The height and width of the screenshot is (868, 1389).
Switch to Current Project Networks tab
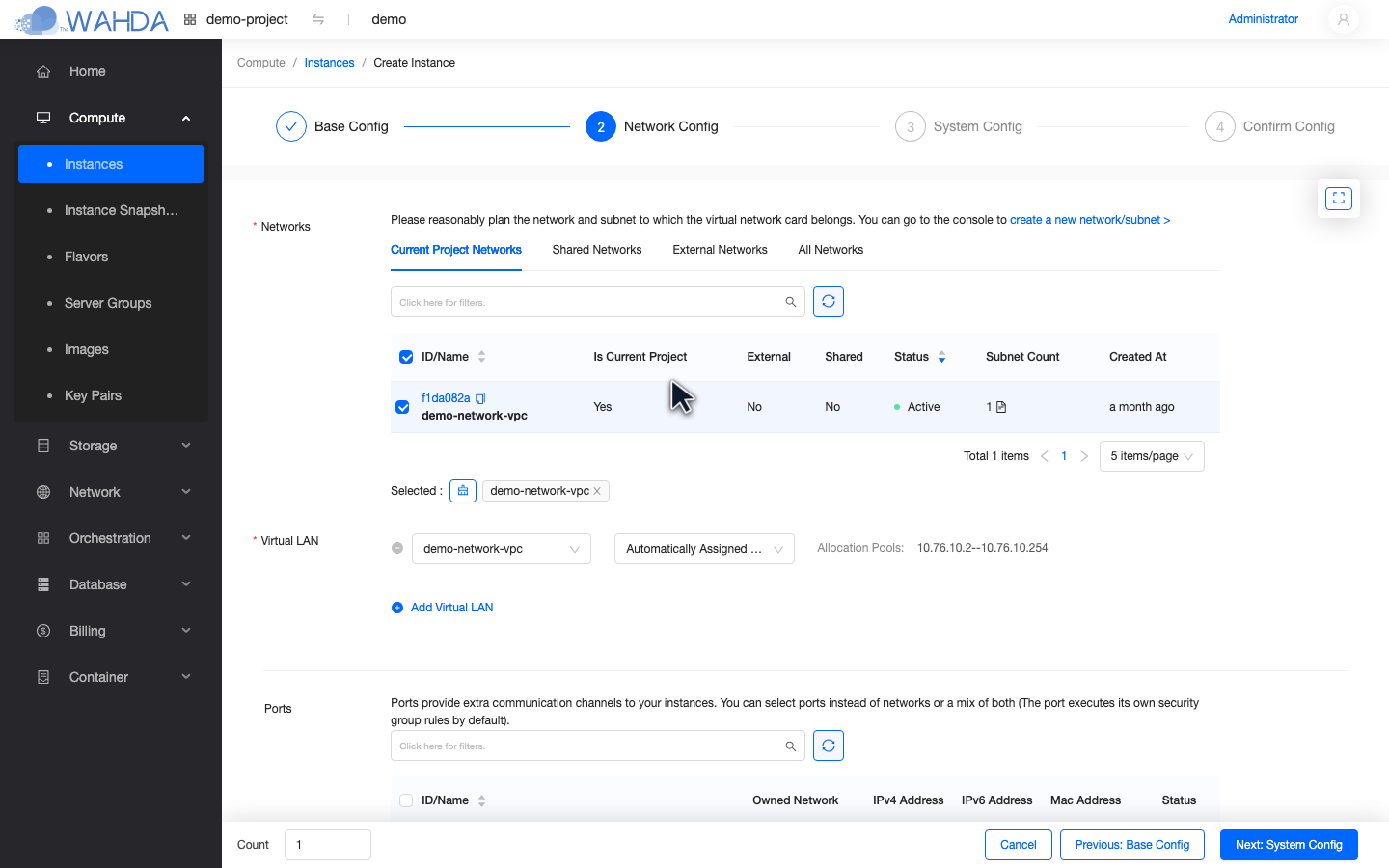[456, 250]
